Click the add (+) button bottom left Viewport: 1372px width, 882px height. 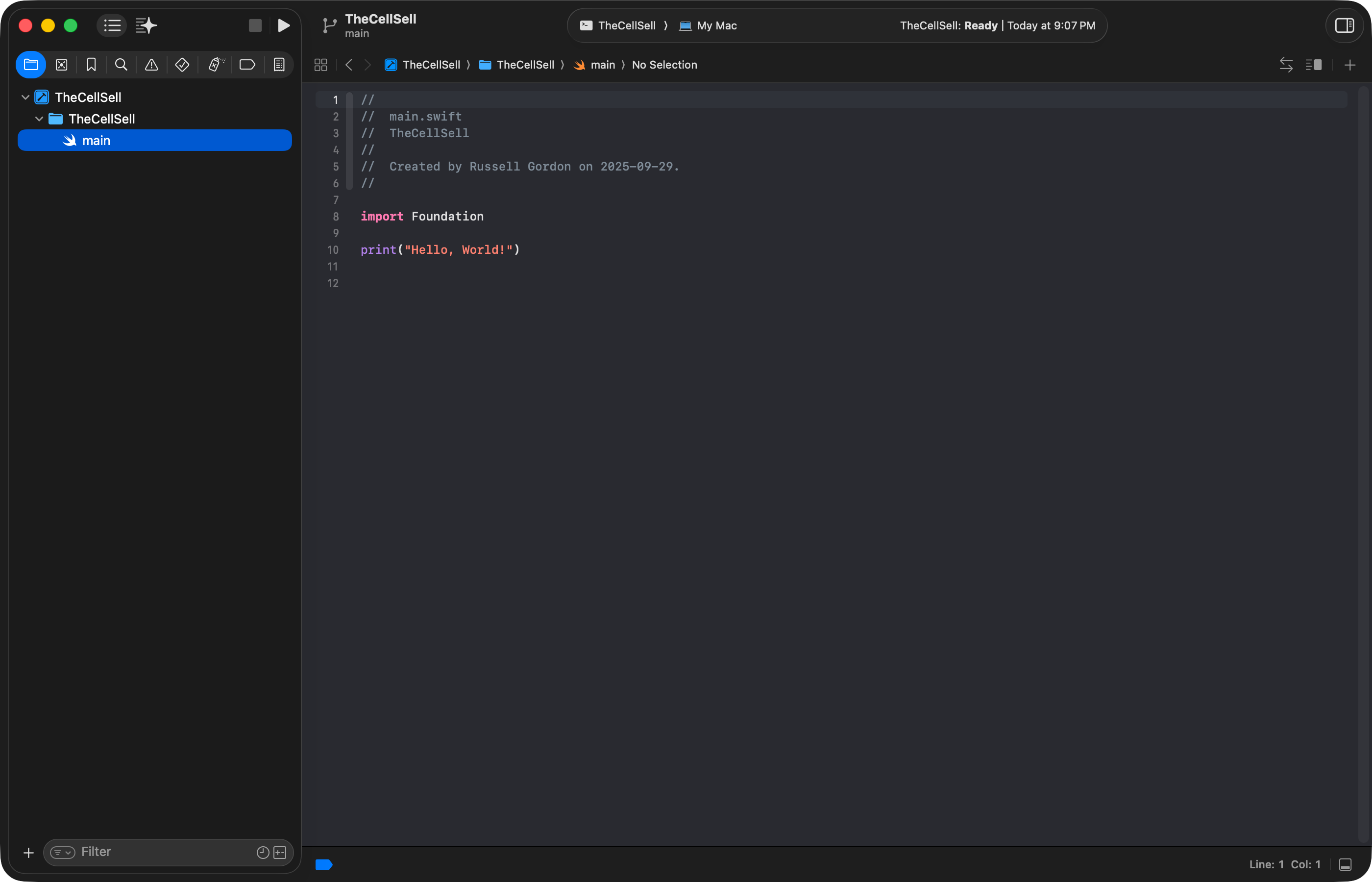point(28,852)
